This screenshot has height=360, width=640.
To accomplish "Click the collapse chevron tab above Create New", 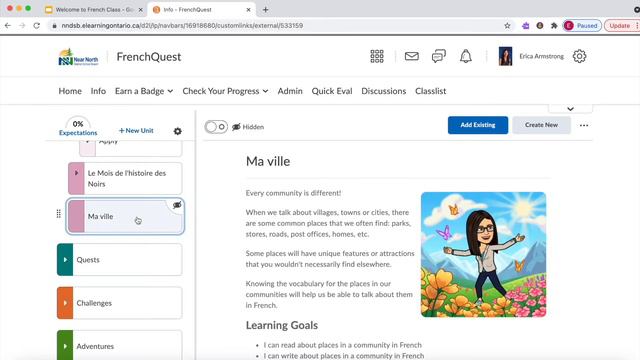I will (x=570, y=109).
